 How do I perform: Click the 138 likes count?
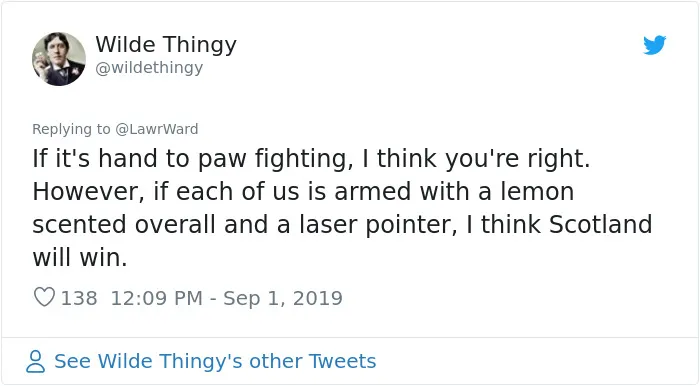click(79, 298)
